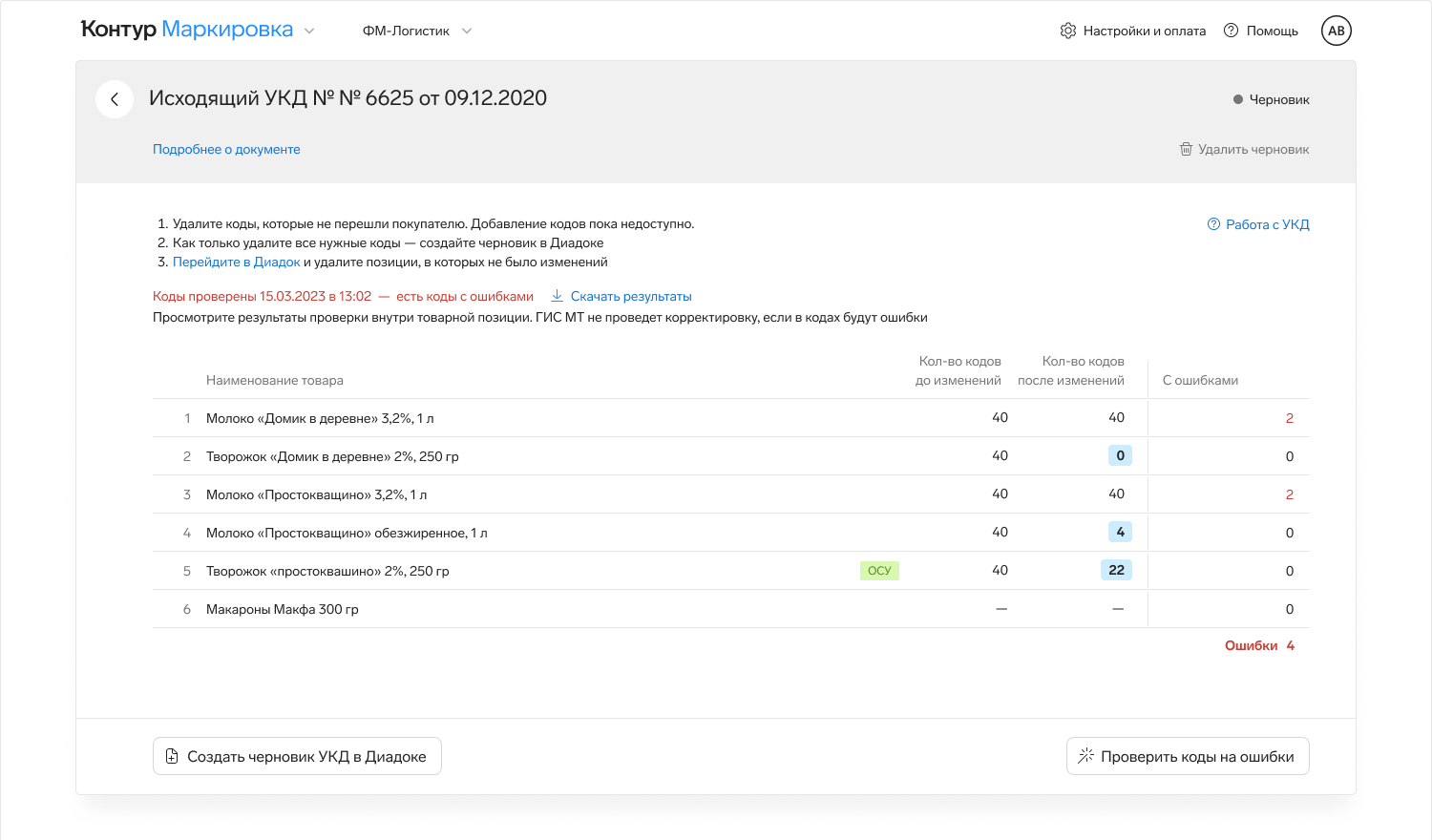Click the red Коды проверены 15.03.2023 в 13:02 status text
The image size is (1432, 840).
pyautogui.click(x=262, y=296)
